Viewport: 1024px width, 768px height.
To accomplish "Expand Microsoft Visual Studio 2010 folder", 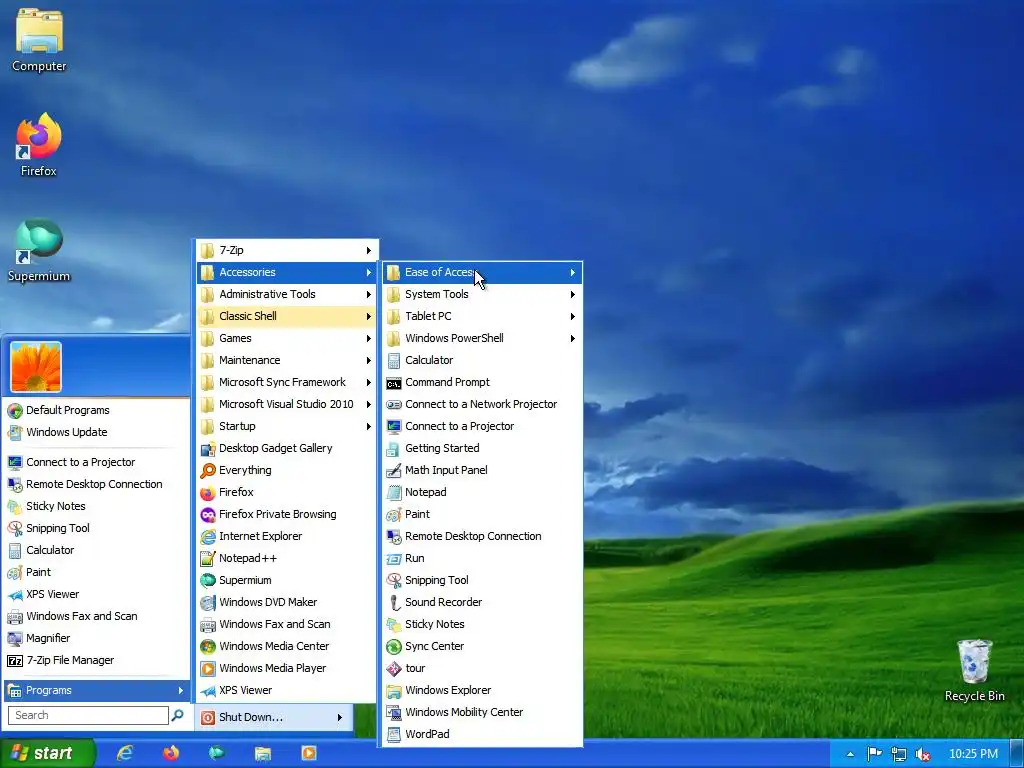I will (x=287, y=404).
